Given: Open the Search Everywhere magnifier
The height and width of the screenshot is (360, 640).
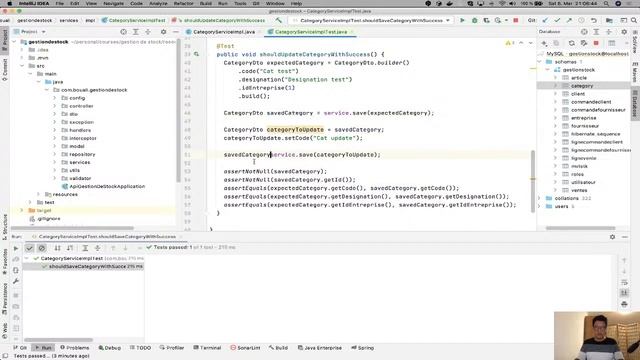Looking at the screenshot, I should pos(634,20).
